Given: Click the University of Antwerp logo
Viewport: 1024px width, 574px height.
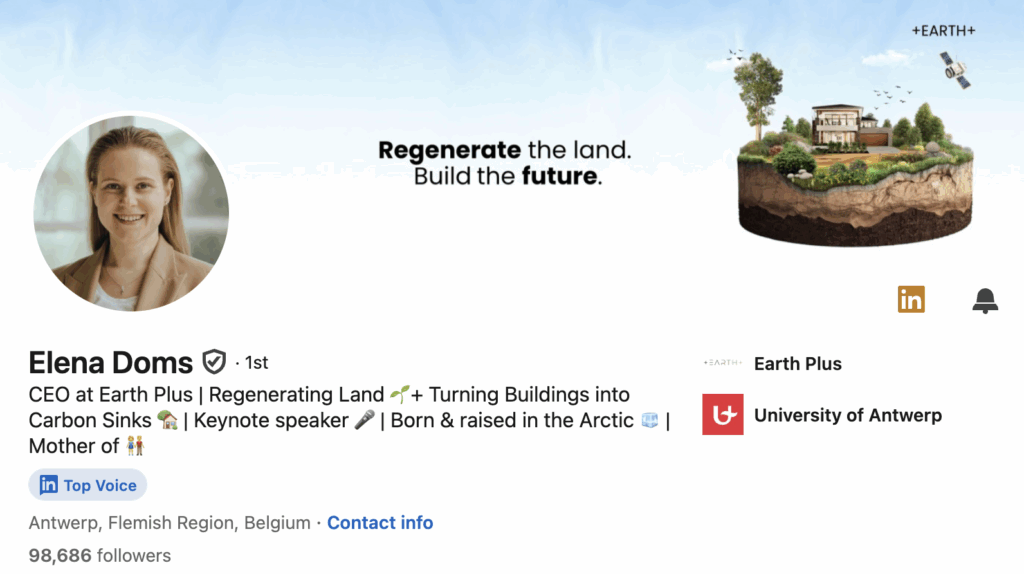Looking at the screenshot, I should tap(723, 415).
